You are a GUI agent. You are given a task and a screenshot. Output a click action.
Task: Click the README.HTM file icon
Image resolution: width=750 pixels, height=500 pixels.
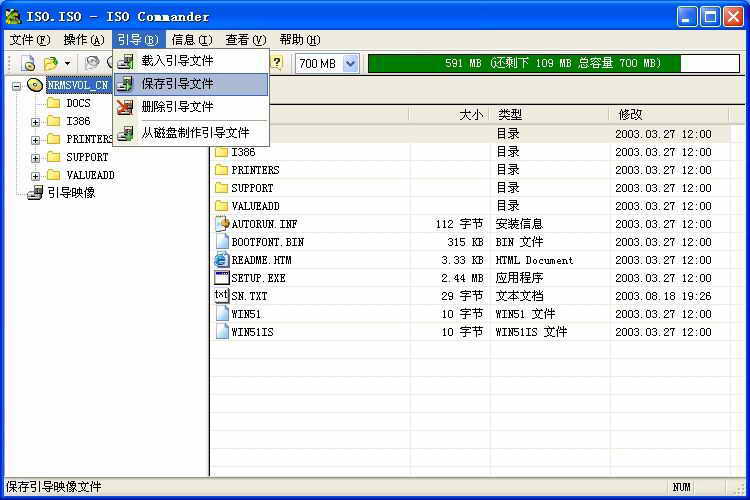(x=222, y=260)
